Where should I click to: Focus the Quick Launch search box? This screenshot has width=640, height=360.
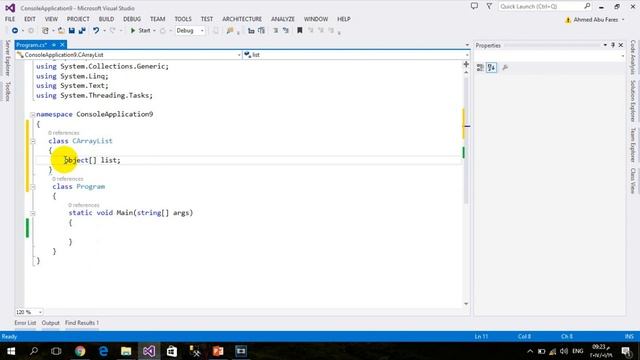point(545,7)
